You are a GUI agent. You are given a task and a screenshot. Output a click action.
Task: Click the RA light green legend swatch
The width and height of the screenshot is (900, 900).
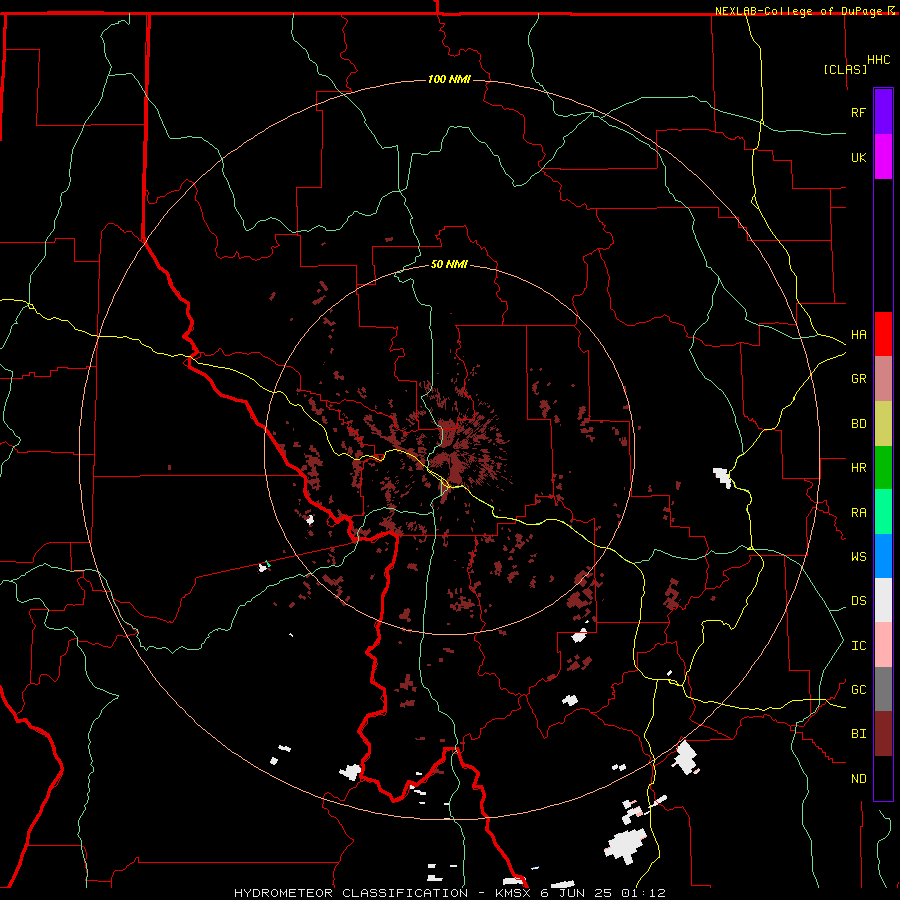point(883,512)
